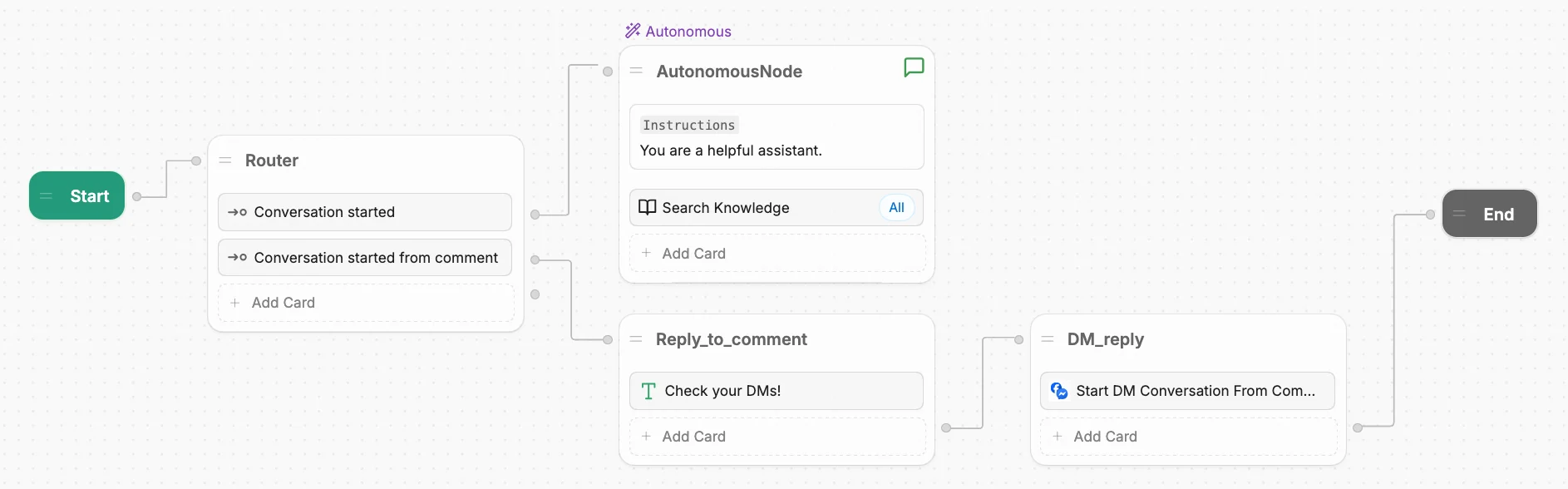
Task: Click the Messenger icon on Start DM Conversation card
Action: pyautogui.click(x=1059, y=391)
